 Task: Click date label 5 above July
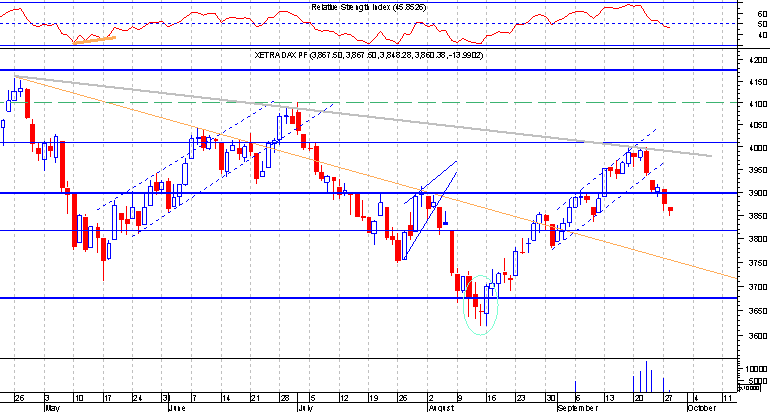(313, 398)
